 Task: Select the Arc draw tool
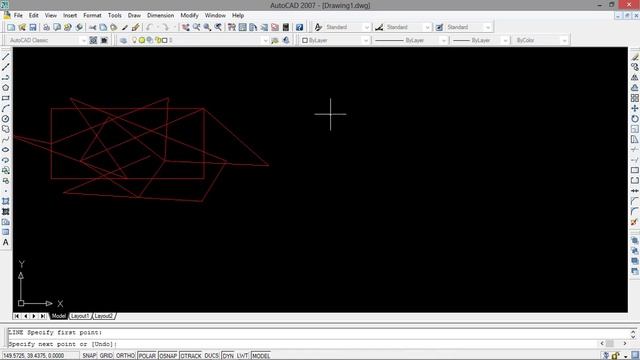pyautogui.click(x=6, y=109)
